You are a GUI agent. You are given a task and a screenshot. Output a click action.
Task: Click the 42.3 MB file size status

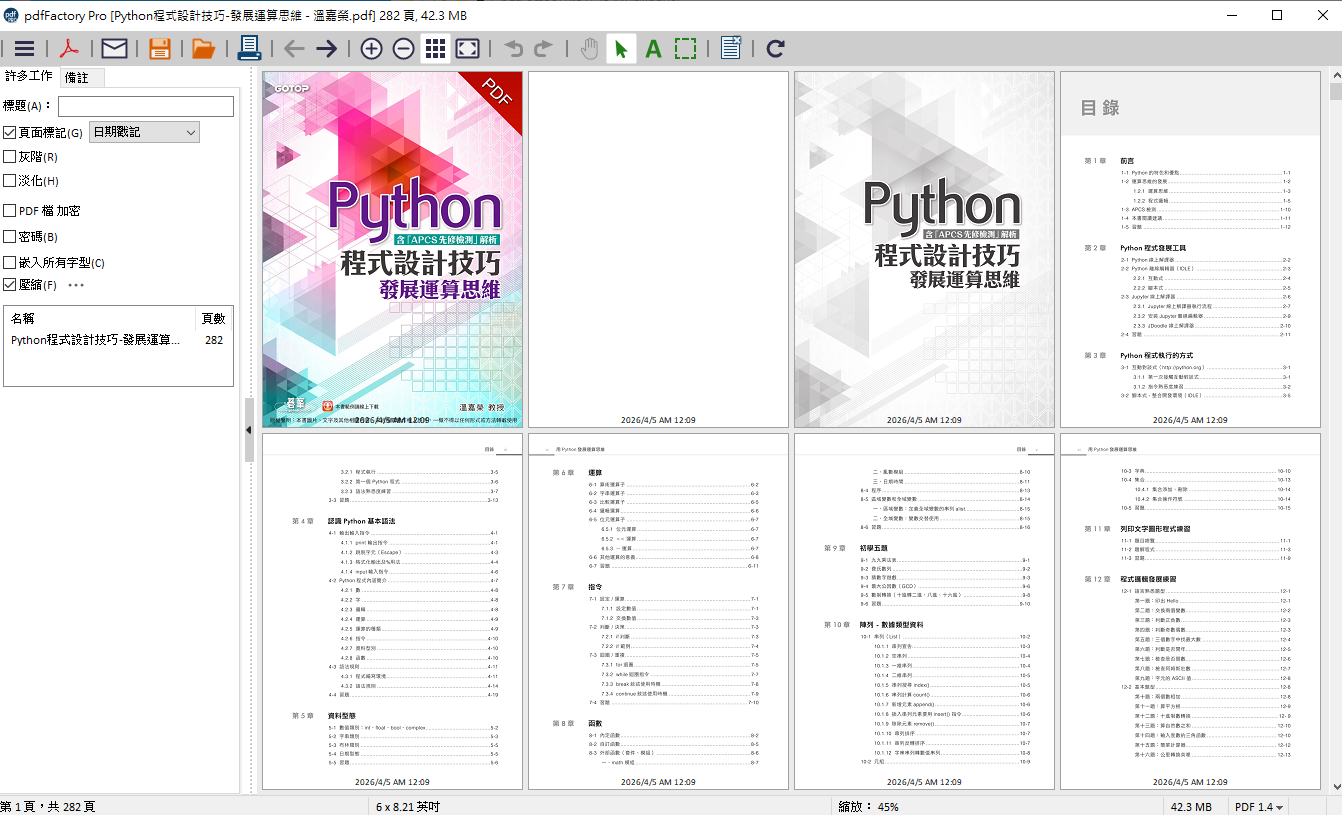[1190, 807]
